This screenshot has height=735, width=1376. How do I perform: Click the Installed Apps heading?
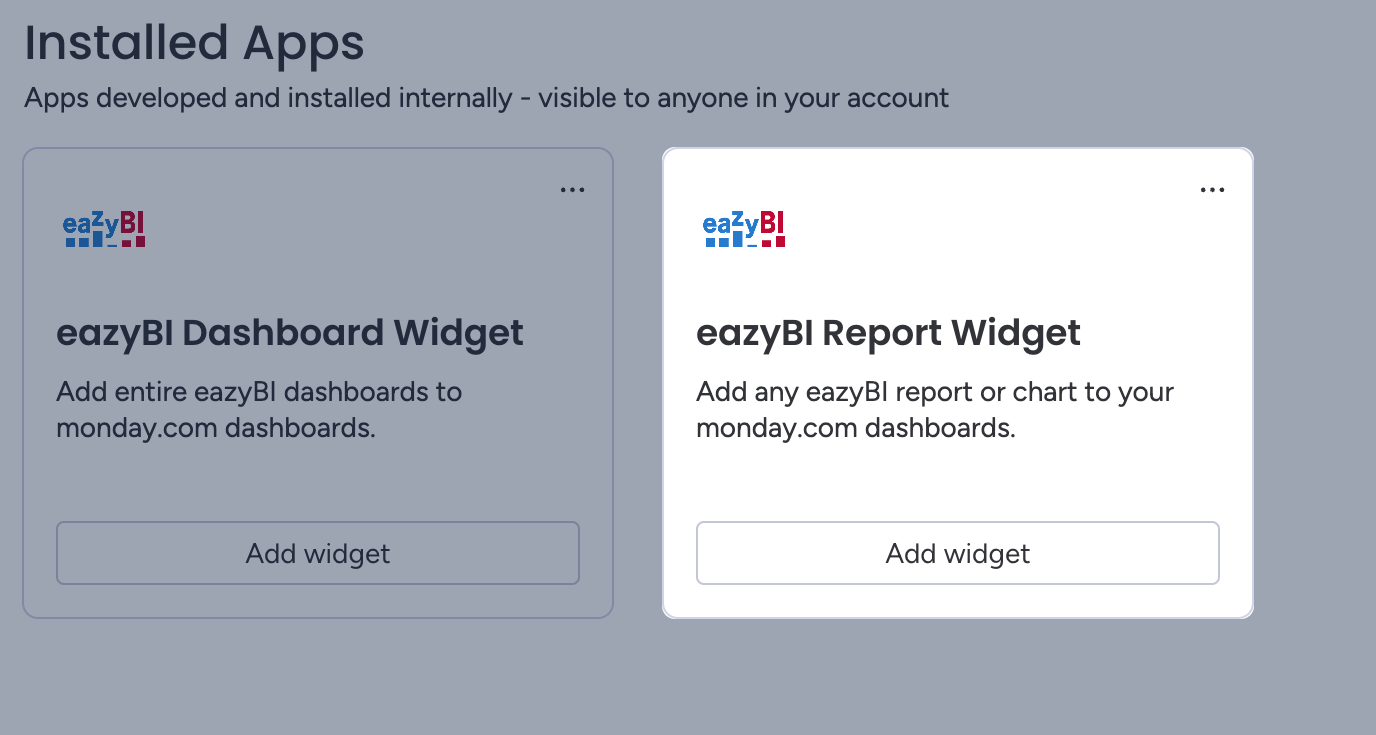[194, 44]
